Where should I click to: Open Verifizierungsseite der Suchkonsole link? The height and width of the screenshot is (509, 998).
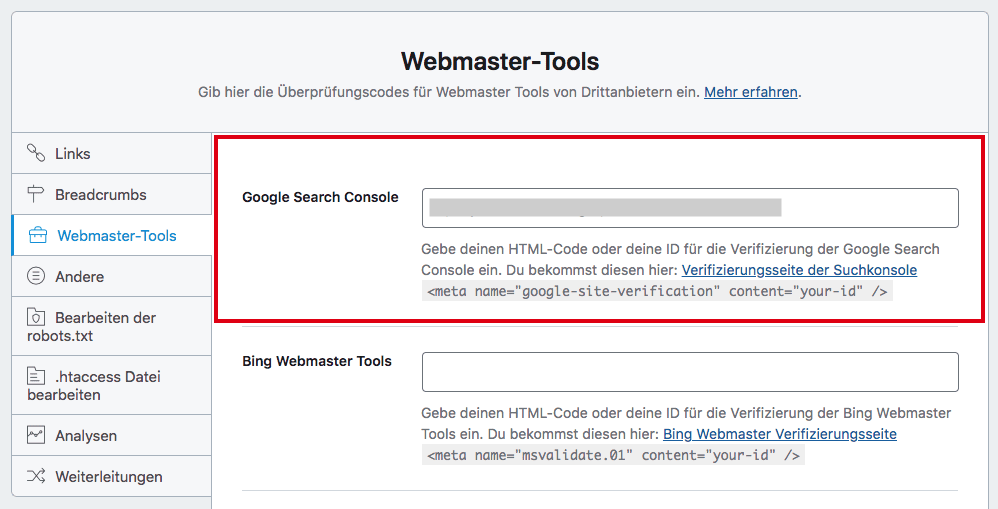tap(799, 270)
